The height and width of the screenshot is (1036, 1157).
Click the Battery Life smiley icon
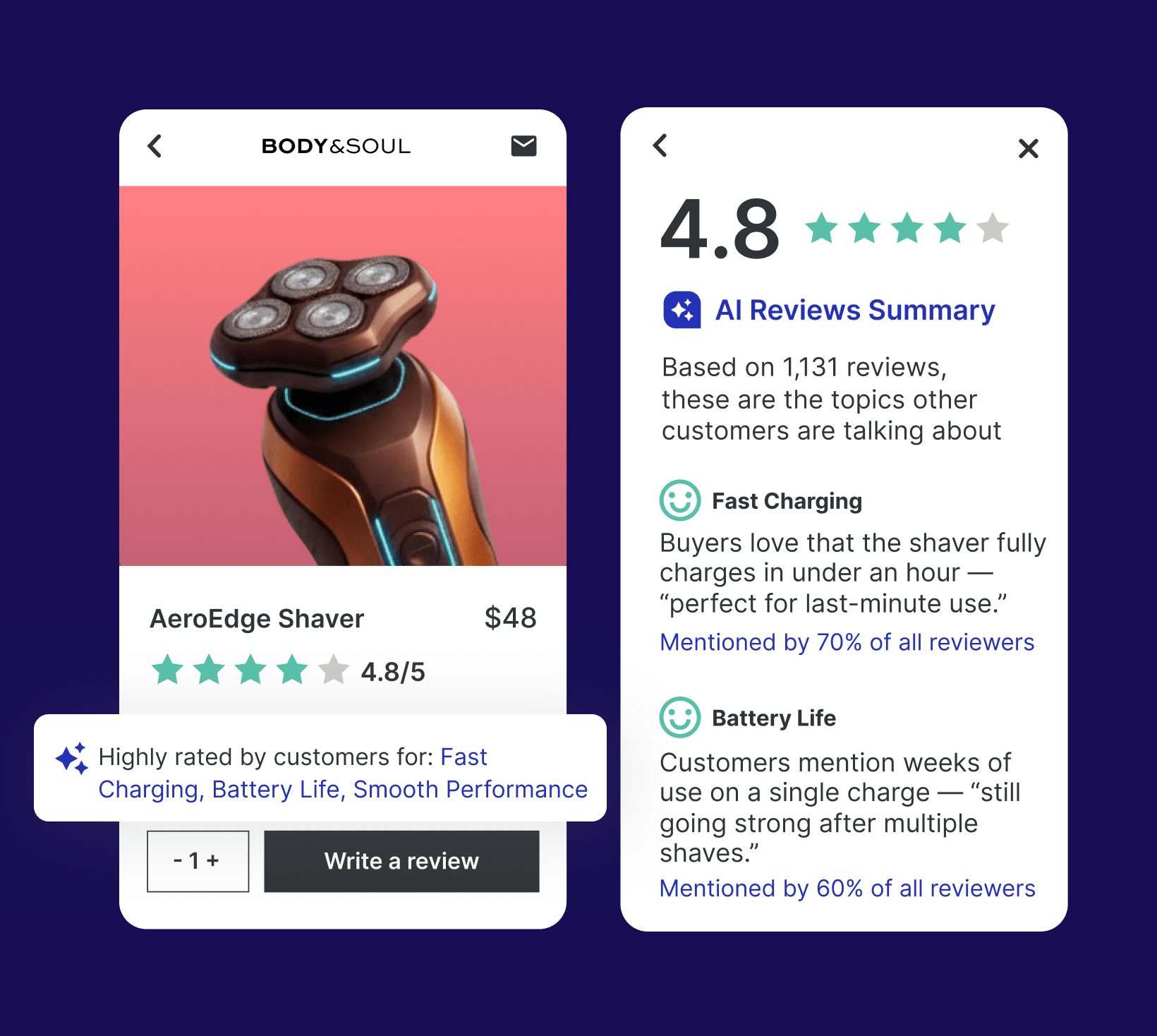pyautogui.click(x=680, y=717)
